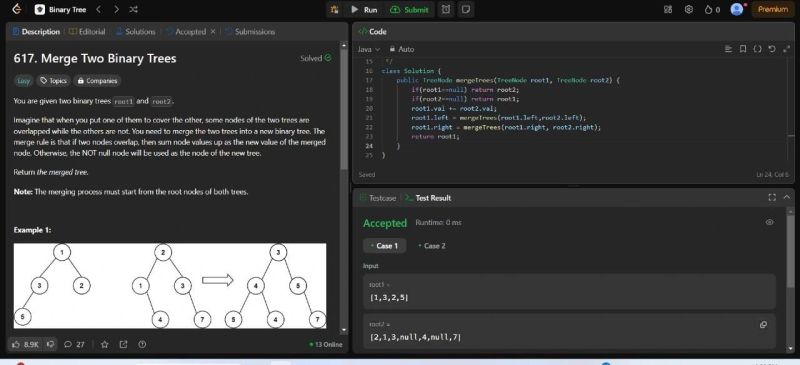Open the Submissions tab
Viewport: 800px width, 365px height.
[x=250, y=32]
